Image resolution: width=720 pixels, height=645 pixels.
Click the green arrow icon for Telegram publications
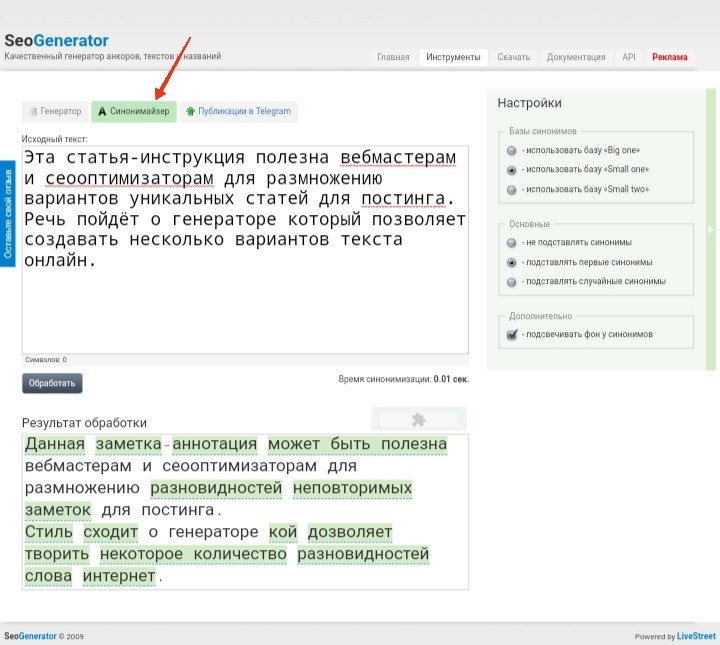tap(189, 112)
